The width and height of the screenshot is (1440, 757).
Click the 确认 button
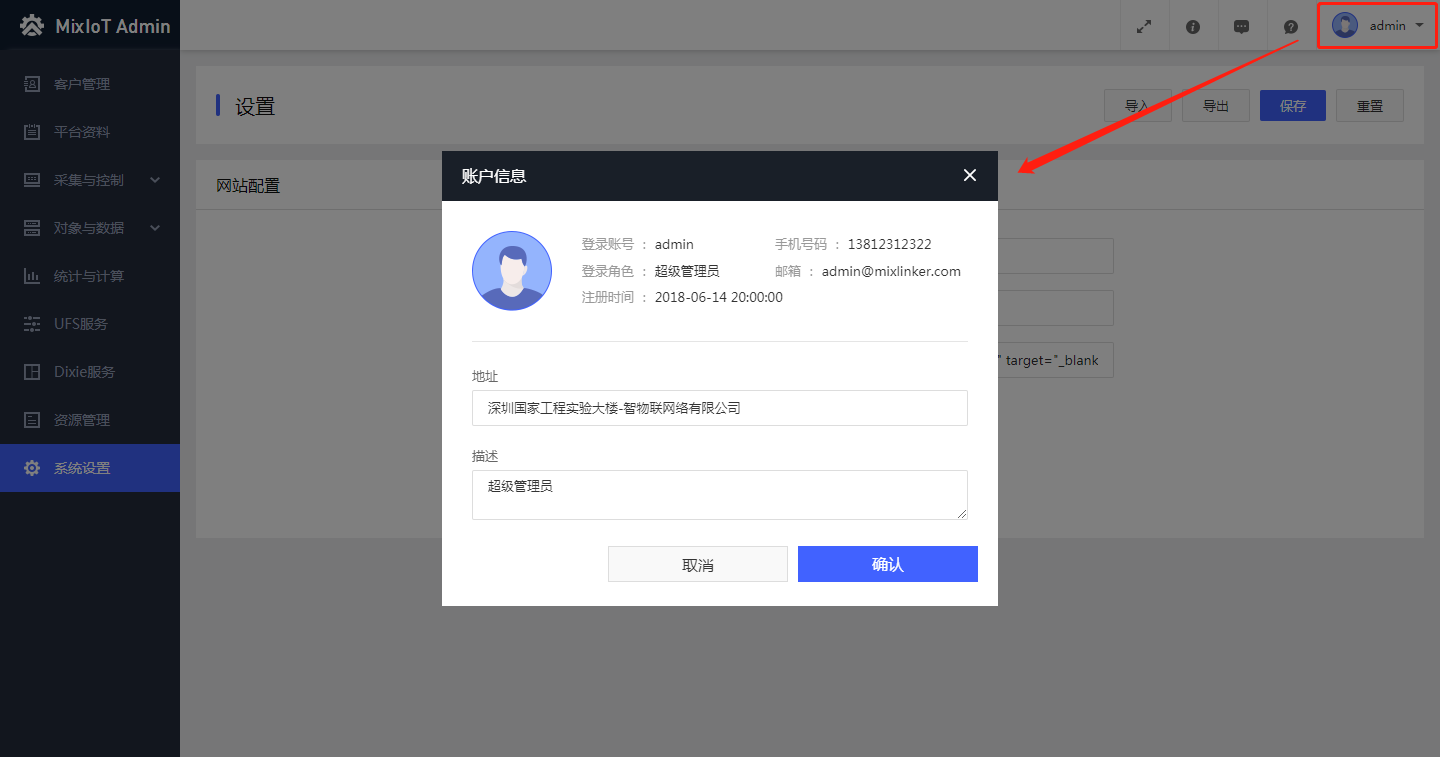[x=887, y=564]
